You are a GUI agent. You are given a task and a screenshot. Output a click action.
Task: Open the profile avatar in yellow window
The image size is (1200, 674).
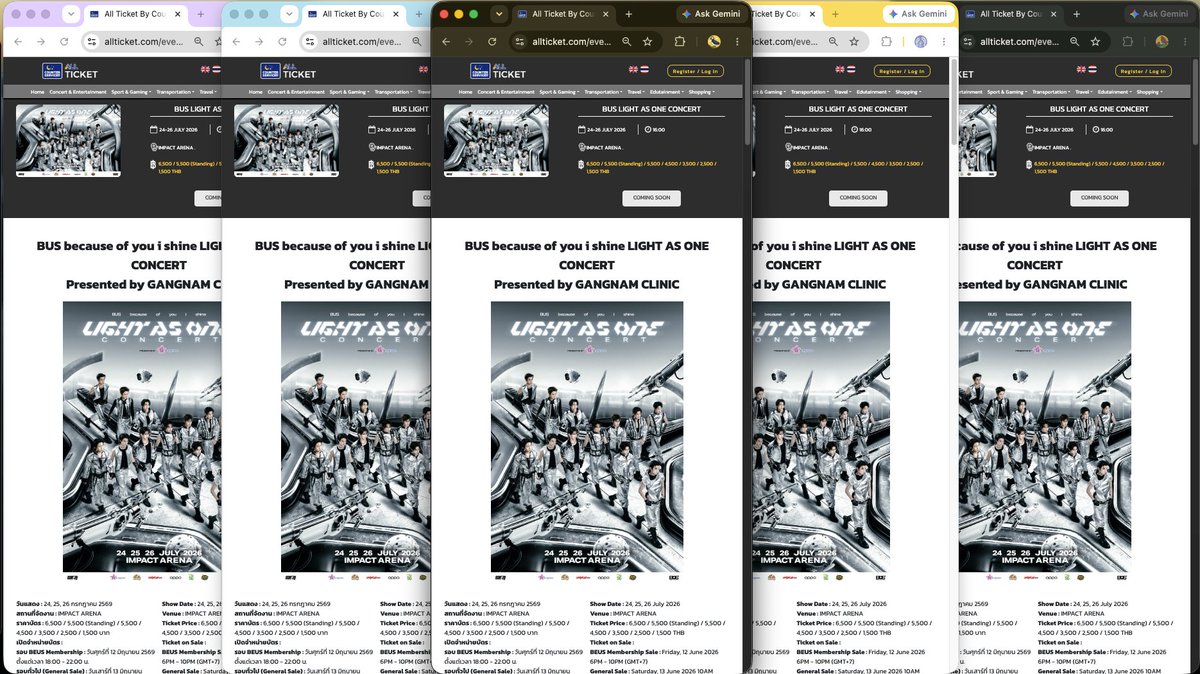pos(920,42)
